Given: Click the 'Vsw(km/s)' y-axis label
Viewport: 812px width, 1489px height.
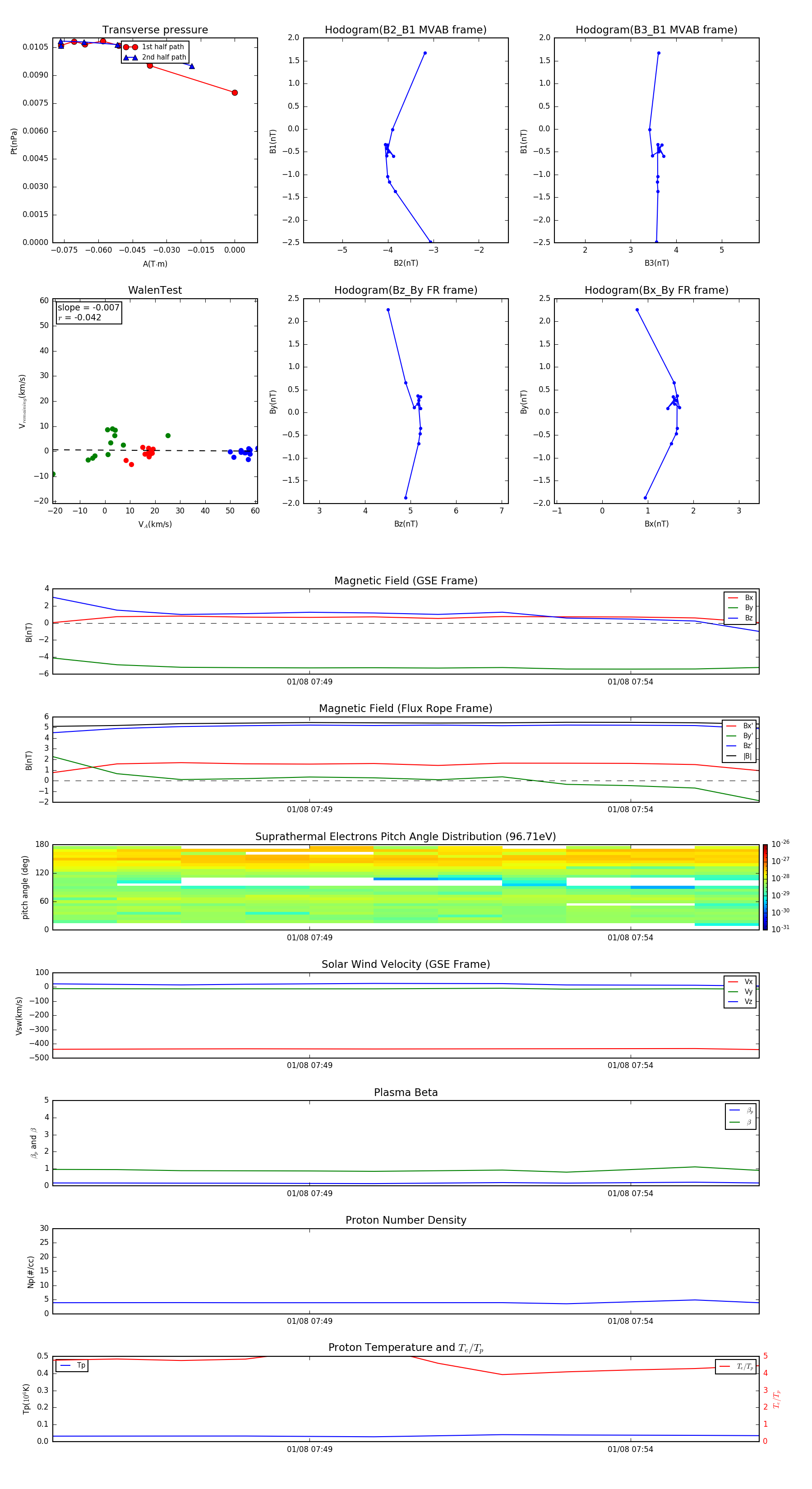Looking at the screenshot, I should click(19, 1016).
